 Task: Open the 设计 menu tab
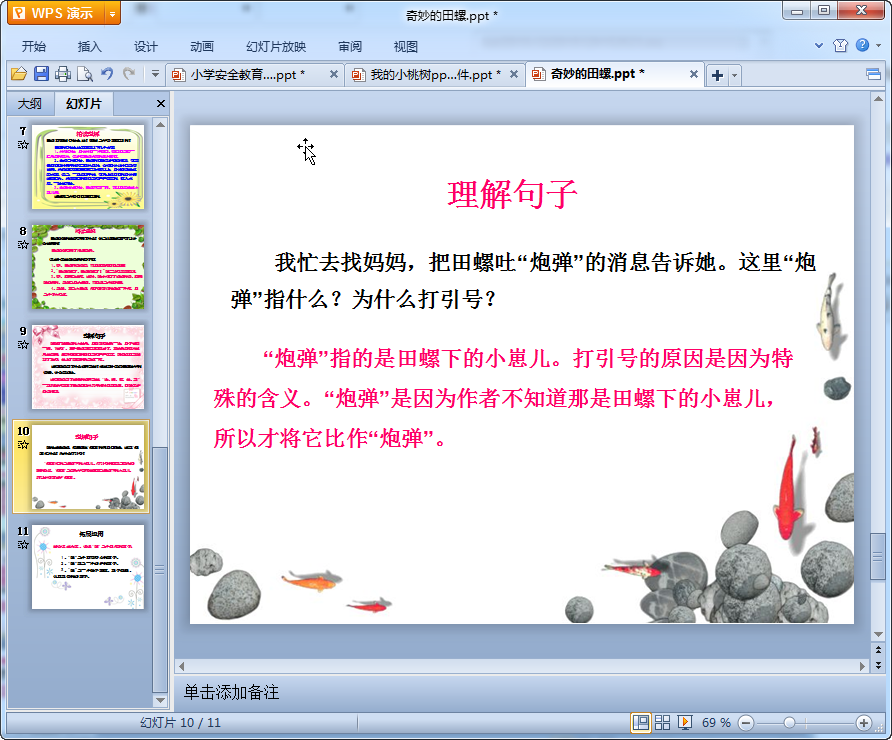tap(146, 47)
